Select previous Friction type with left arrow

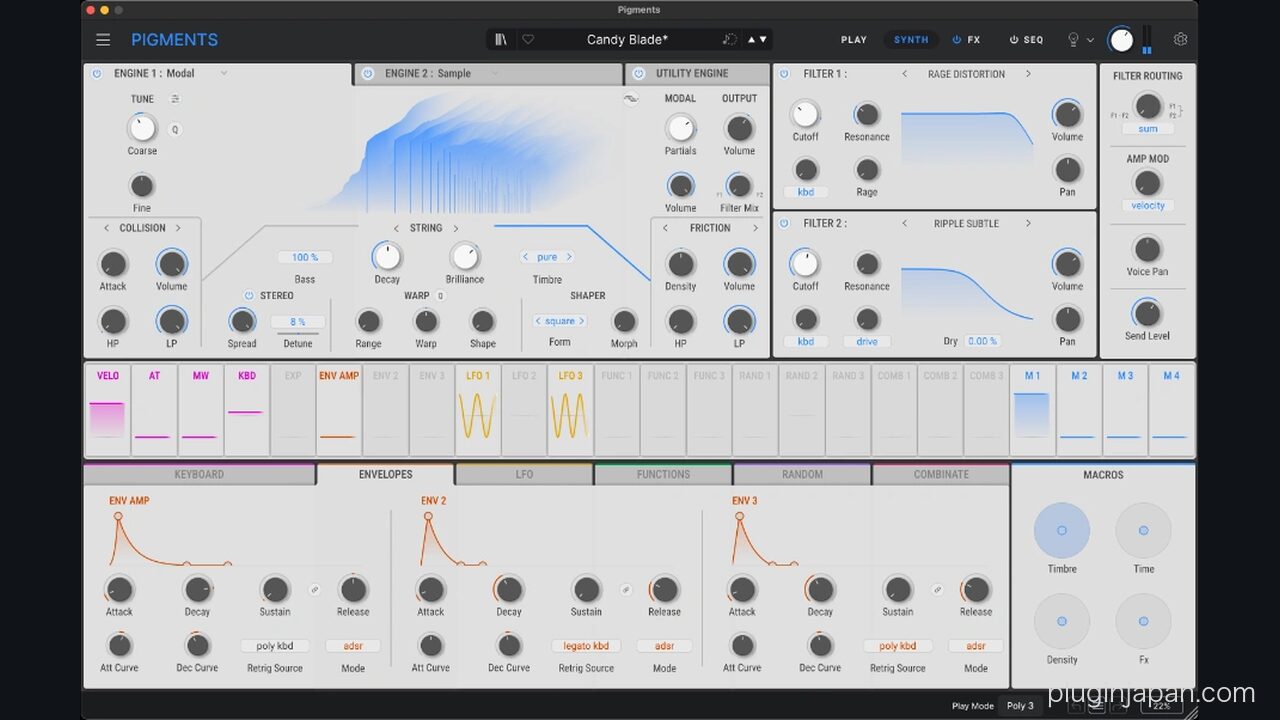665,228
